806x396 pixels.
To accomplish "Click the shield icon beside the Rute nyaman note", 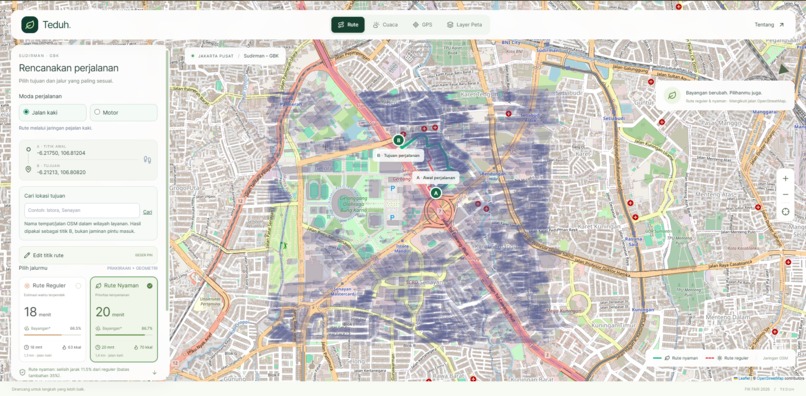I will [x=22, y=372].
